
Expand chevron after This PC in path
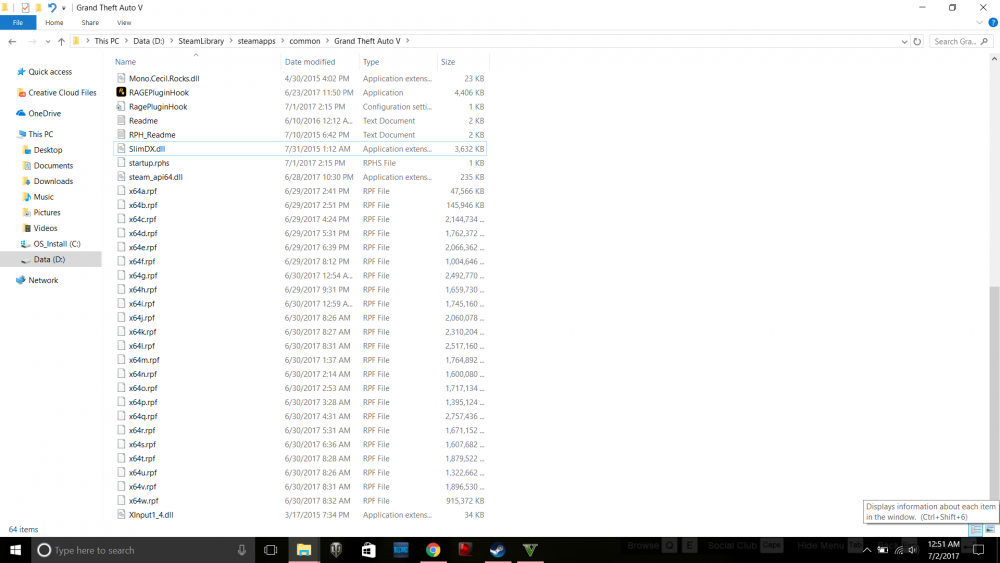[126, 41]
